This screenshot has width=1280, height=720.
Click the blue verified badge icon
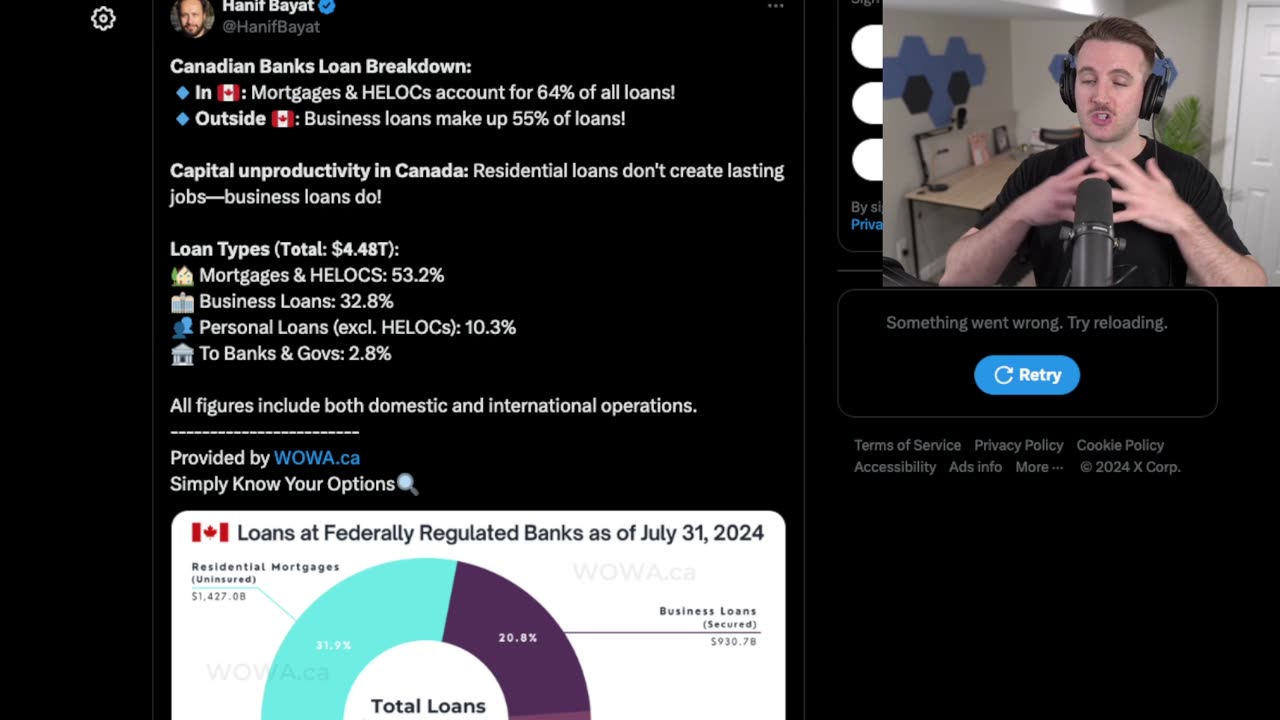click(327, 6)
